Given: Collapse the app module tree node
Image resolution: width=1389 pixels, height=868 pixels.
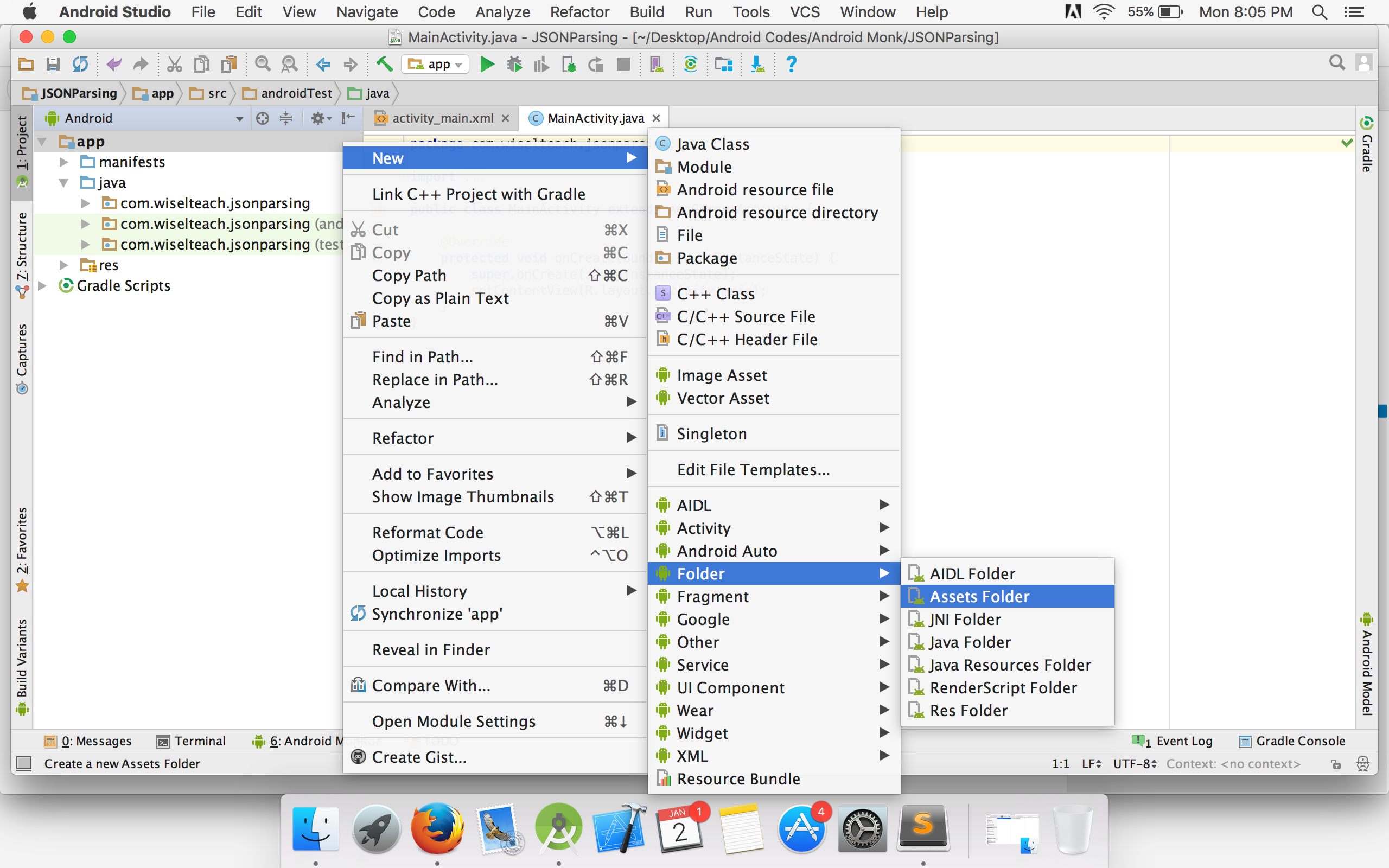Looking at the screenshot, I should click(x=42, y=142).
